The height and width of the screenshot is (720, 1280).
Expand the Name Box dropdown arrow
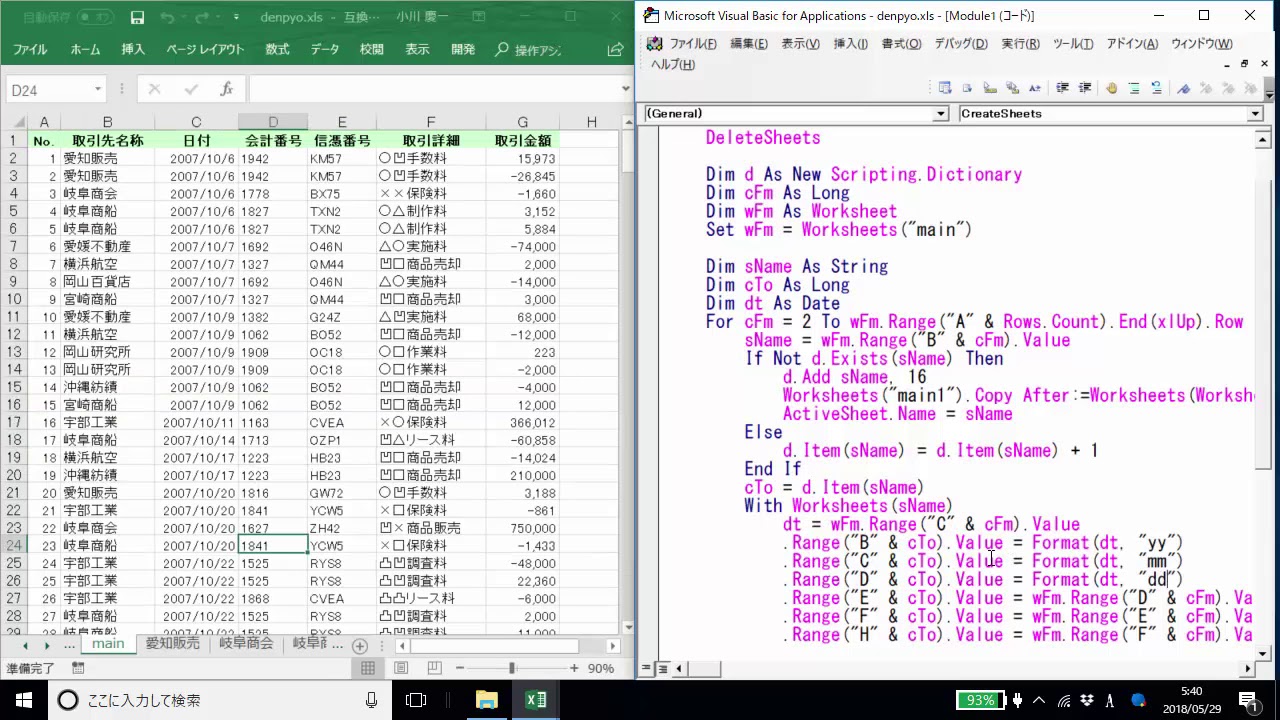(98, 90)
